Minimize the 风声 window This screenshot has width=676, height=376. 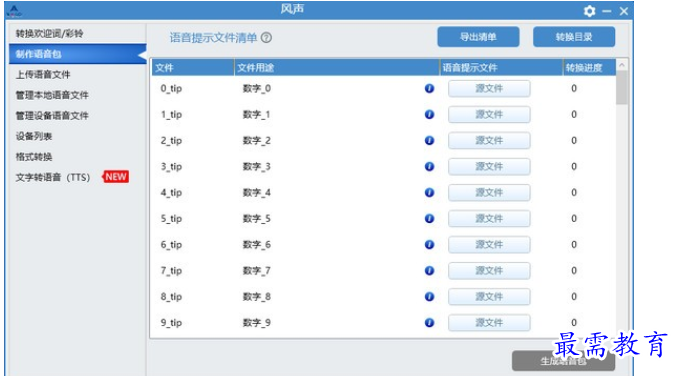(607, 11)
